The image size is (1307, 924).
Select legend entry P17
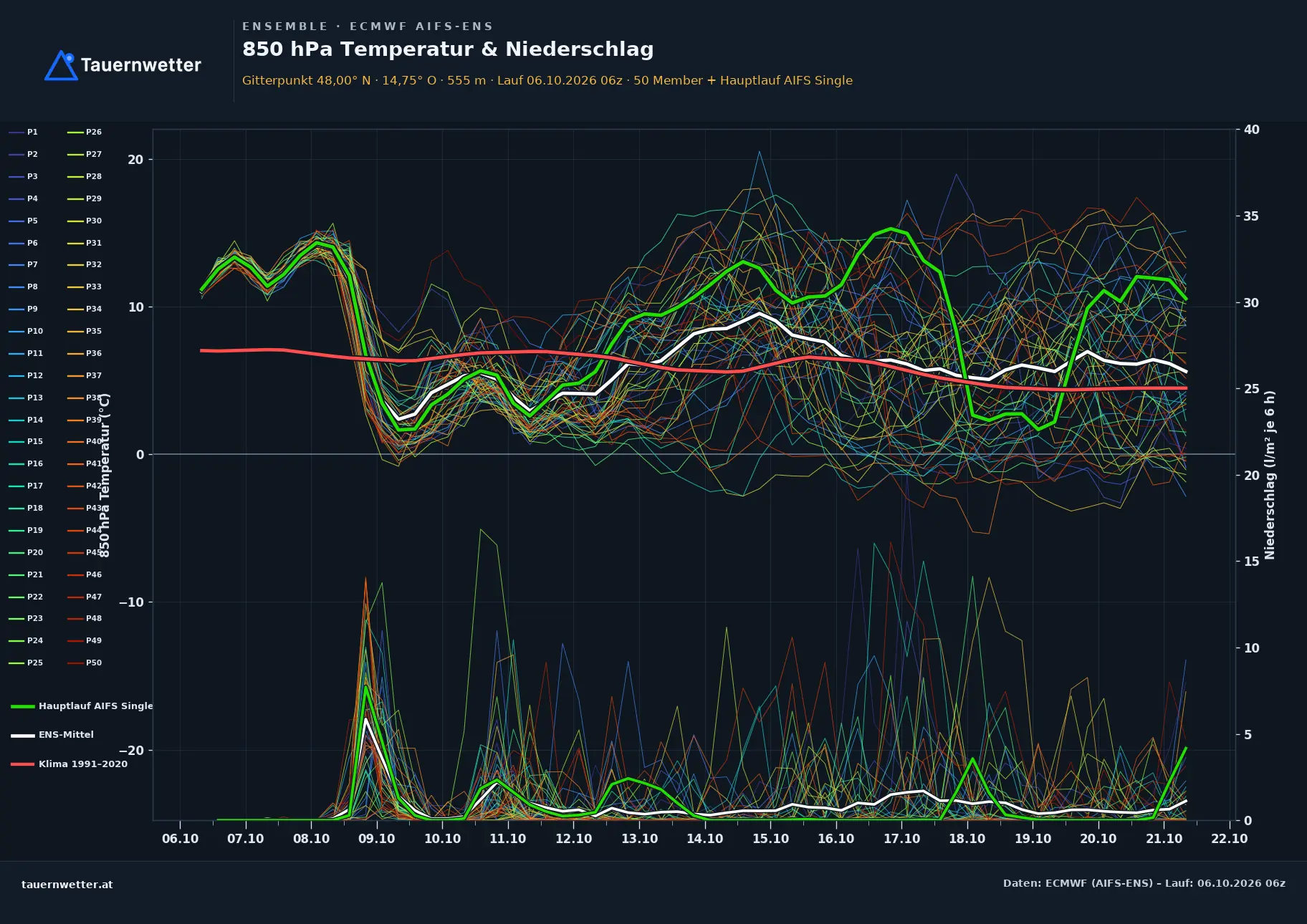click(x=26, y=486)
